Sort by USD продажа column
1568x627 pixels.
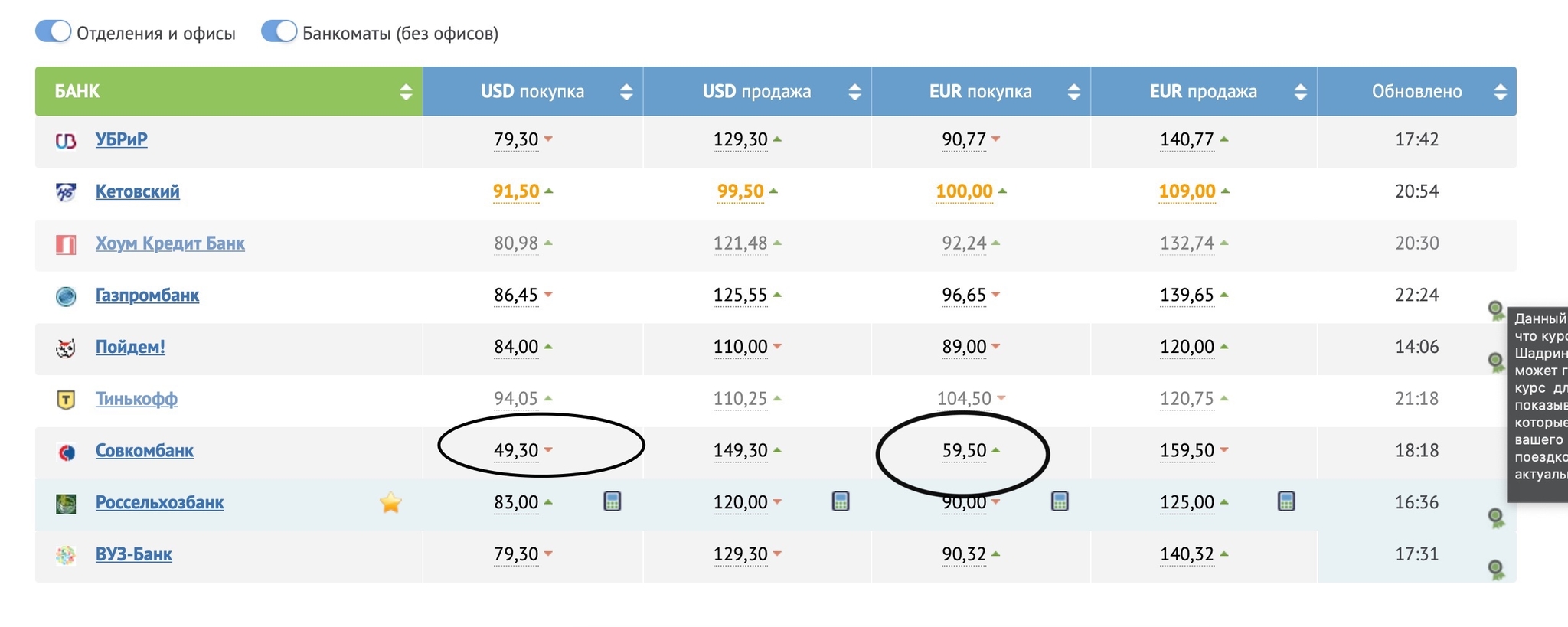tap(757, 91)
